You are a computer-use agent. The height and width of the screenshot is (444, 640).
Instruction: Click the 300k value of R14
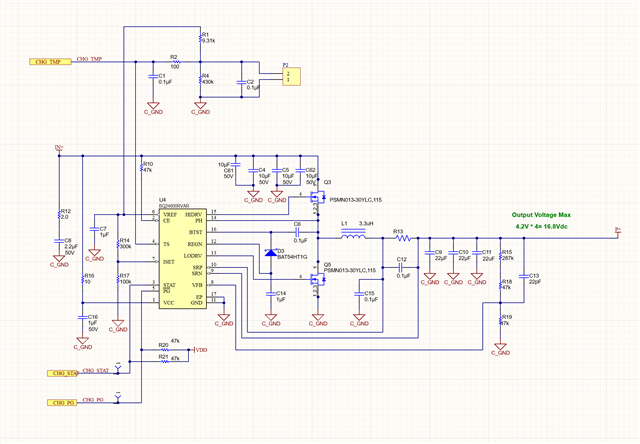click(125, 246)
